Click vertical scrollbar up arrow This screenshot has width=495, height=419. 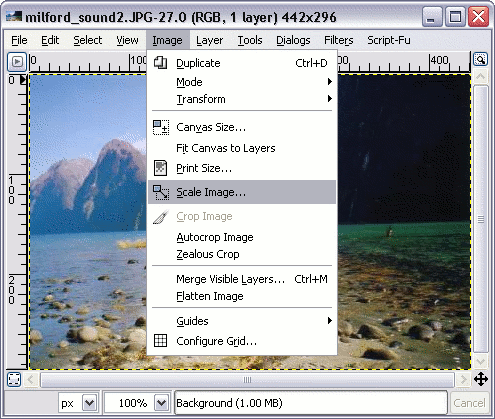click(x=481, y=77)
